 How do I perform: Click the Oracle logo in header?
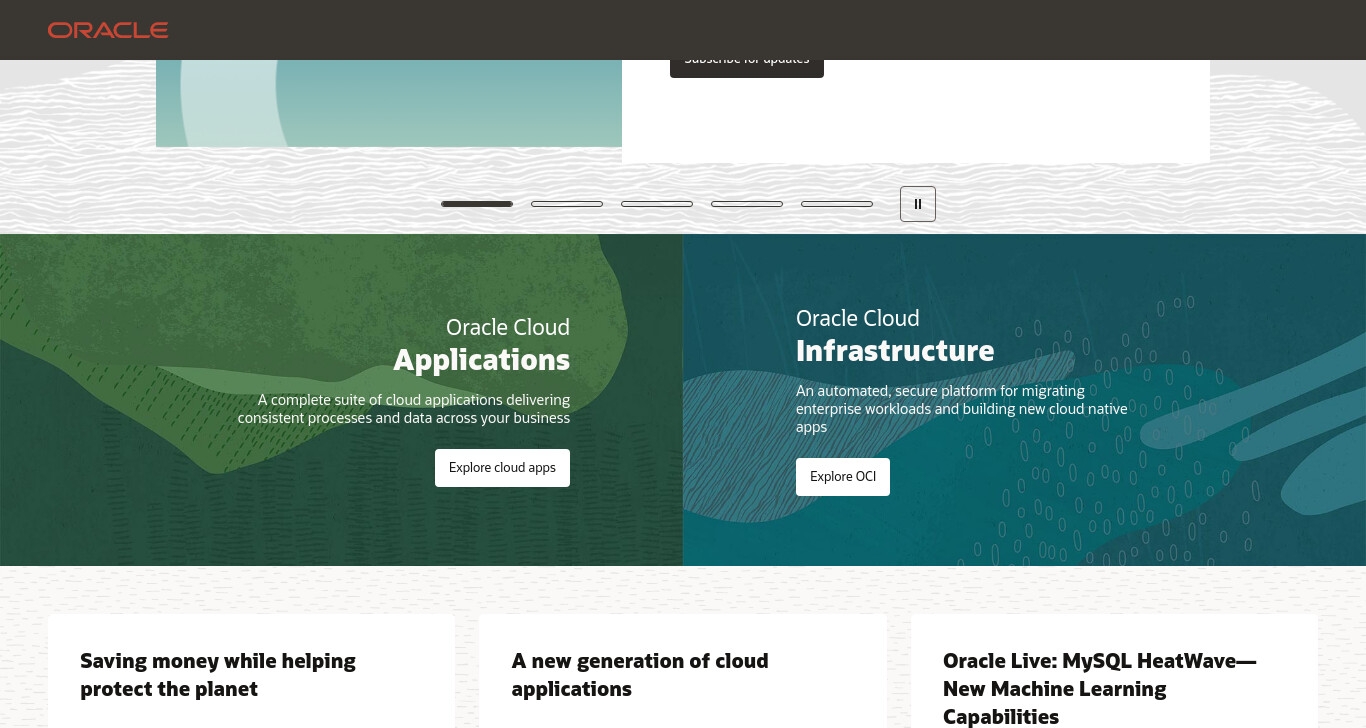point(108,30)
